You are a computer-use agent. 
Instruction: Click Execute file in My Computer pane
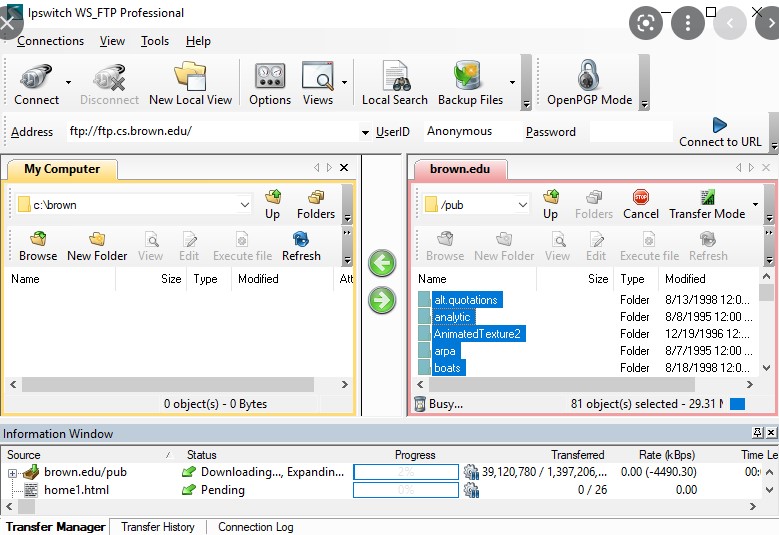(242, 246)
